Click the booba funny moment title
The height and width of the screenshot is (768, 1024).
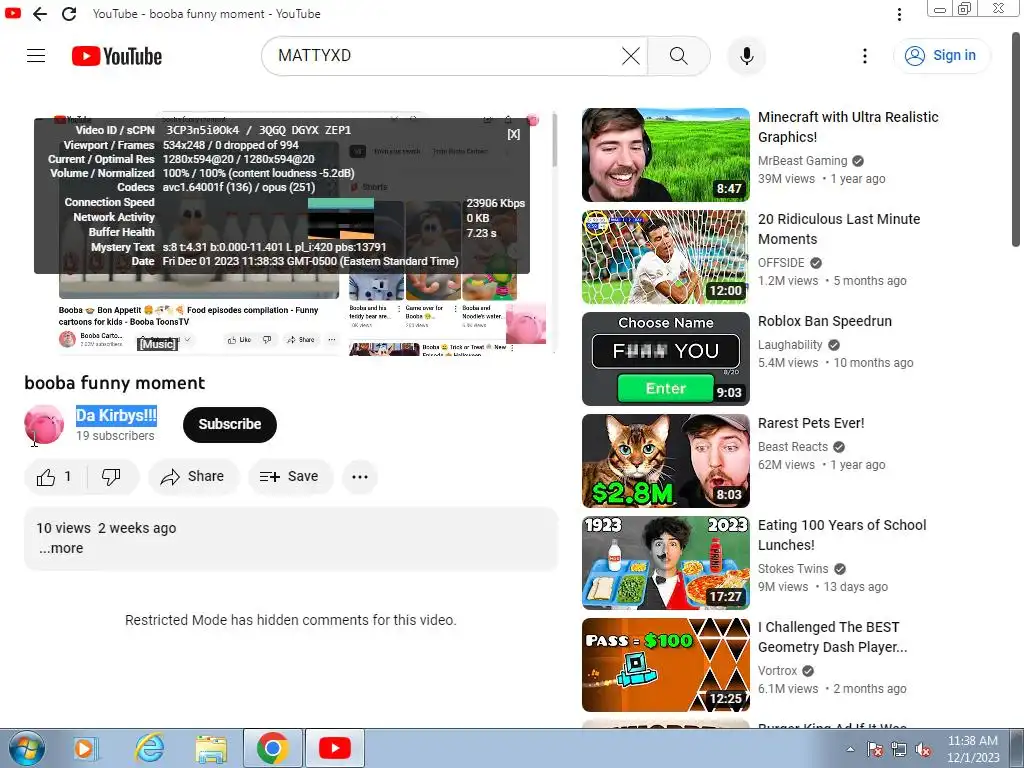point(115,383)
